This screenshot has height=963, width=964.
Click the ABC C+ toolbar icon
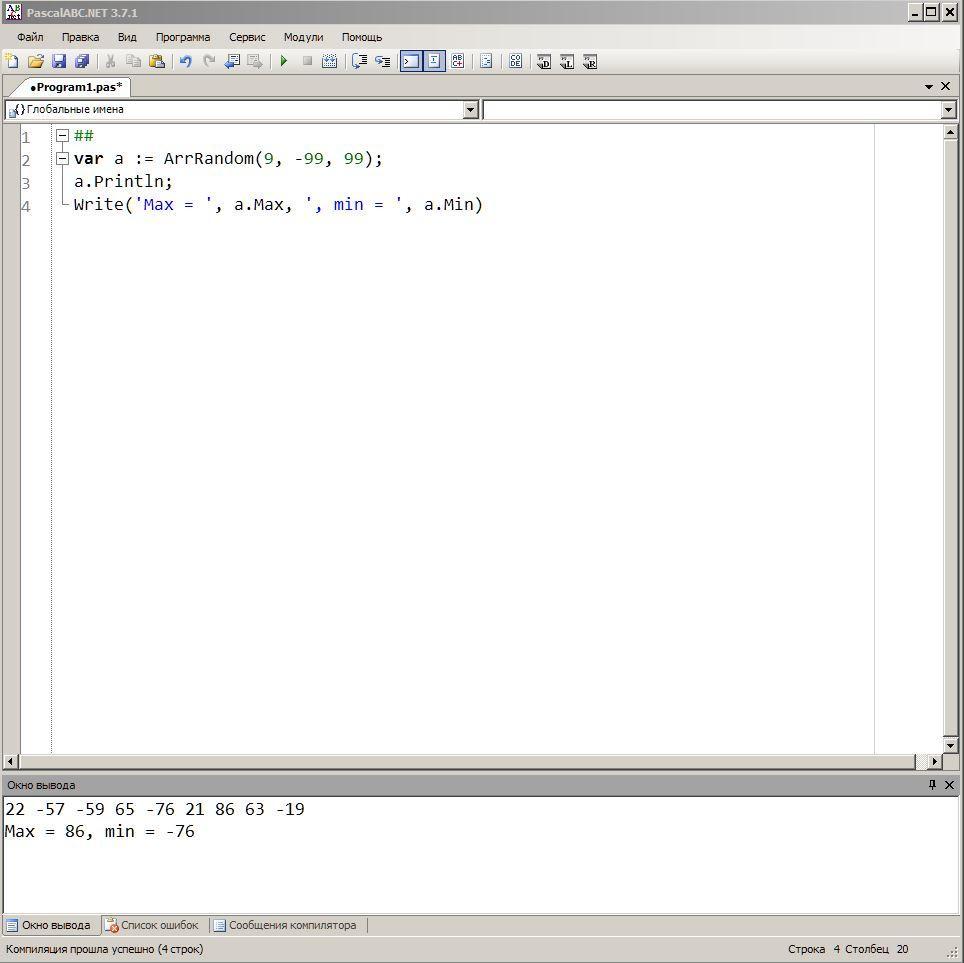coord(457,61)
